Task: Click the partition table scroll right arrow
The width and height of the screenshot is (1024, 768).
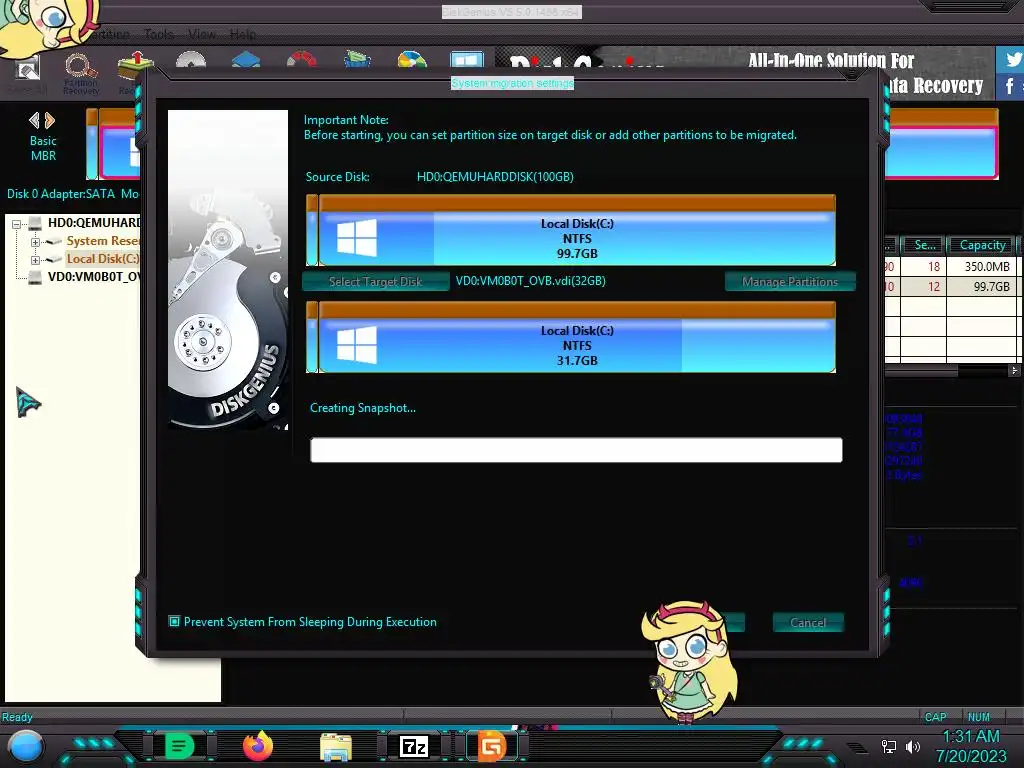Action: 1014,371
